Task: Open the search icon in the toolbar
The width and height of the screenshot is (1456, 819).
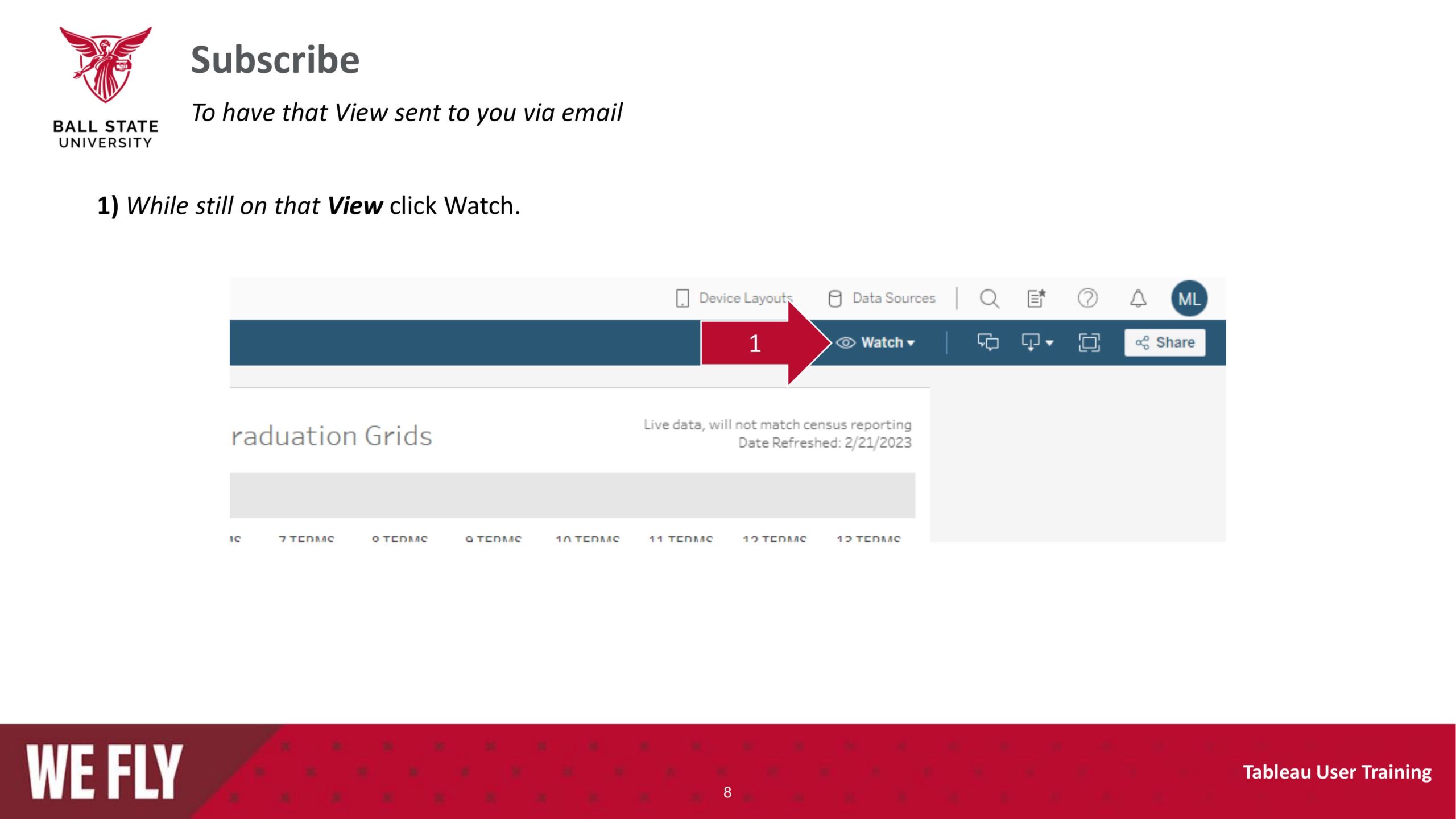Action: (x=989, y=298)
